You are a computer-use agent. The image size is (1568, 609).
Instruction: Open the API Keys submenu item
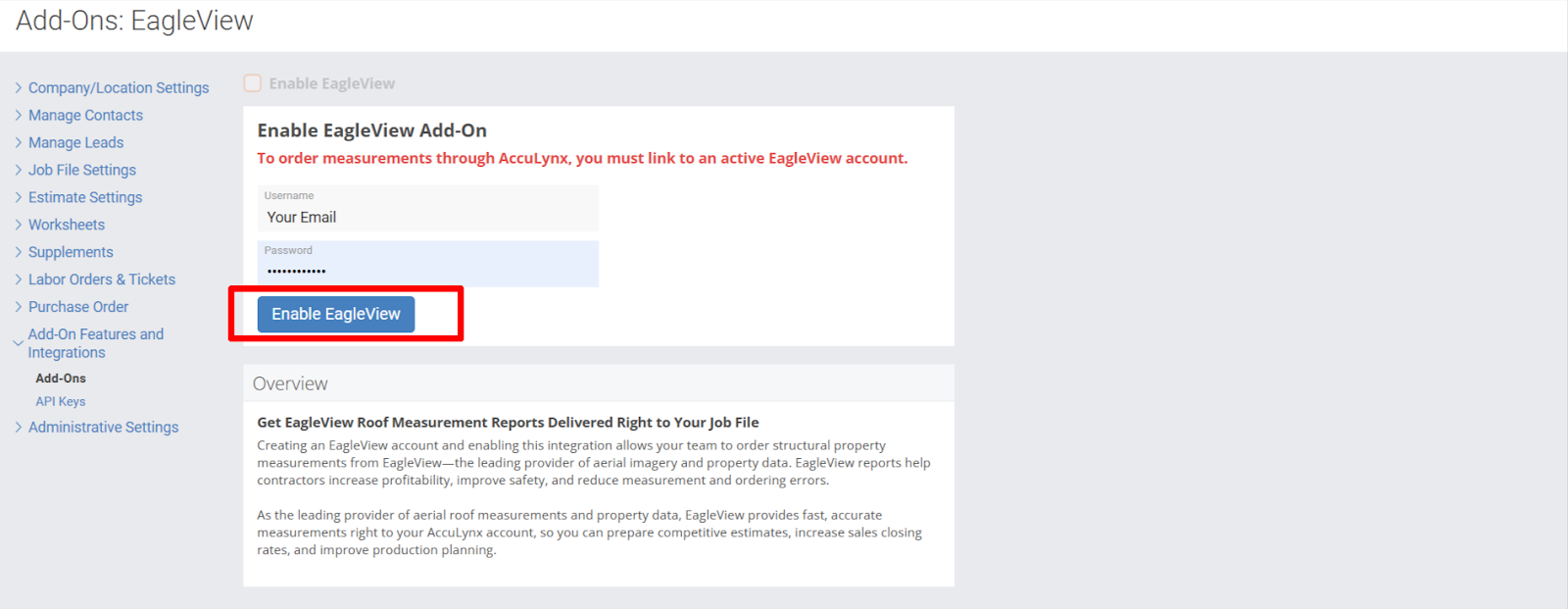tap(61, 401)
